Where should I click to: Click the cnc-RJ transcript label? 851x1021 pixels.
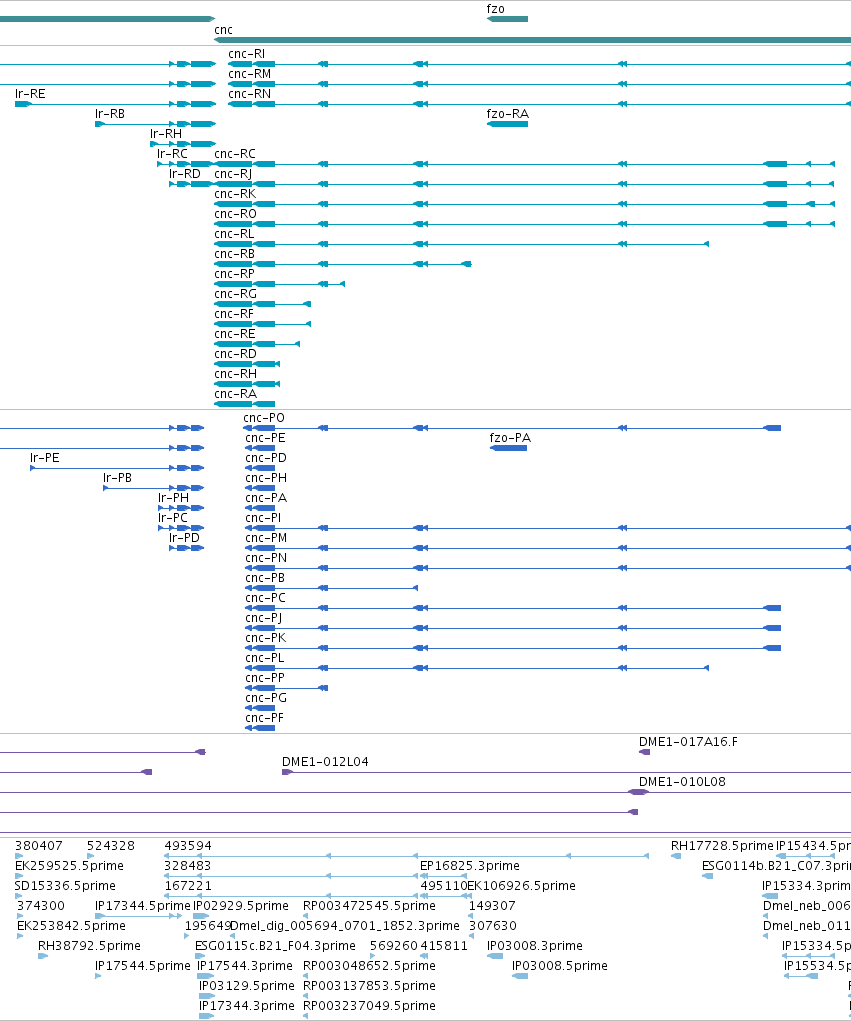click(x=233, y=174)
